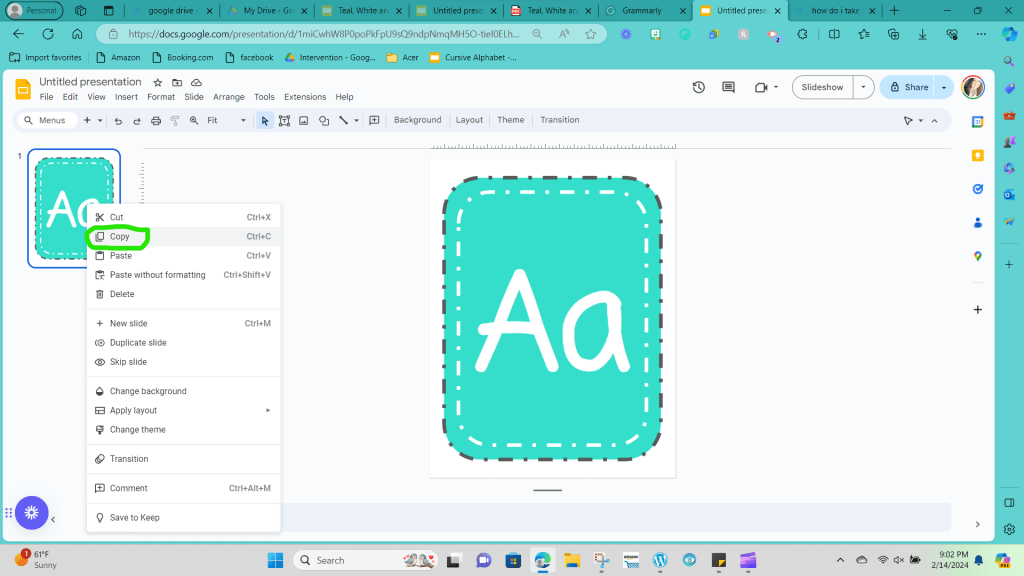
Task: Click the Share button
Action: pyautogui.click(x=909, y=88)
